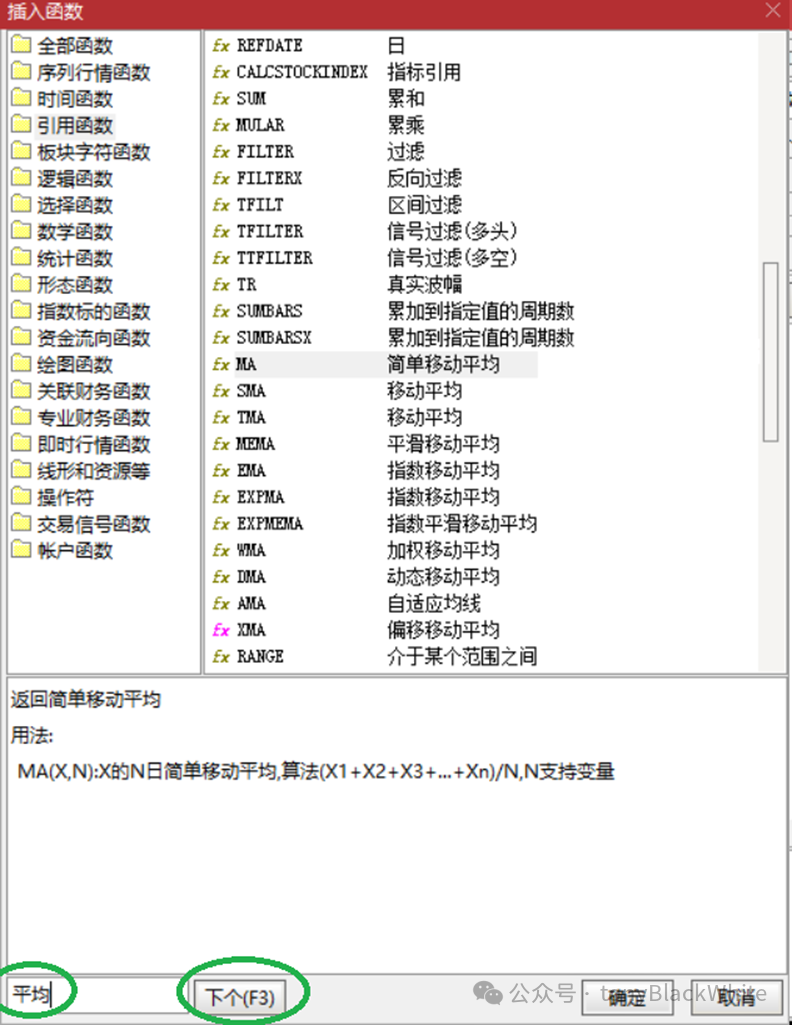Cancel with the 取消 button

tap(737, 998)
